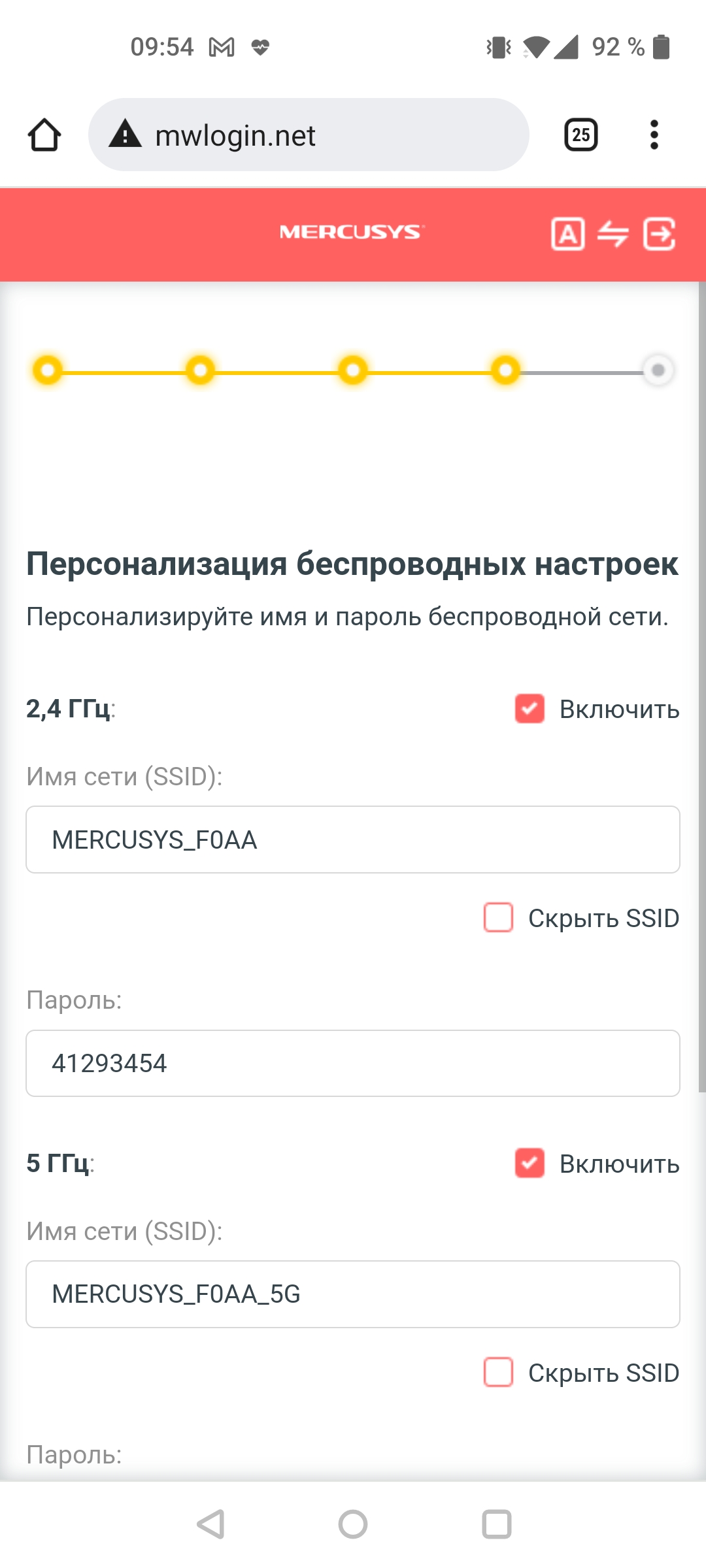Tap the not-secure warning triangle icon

[x=126, y=135]
